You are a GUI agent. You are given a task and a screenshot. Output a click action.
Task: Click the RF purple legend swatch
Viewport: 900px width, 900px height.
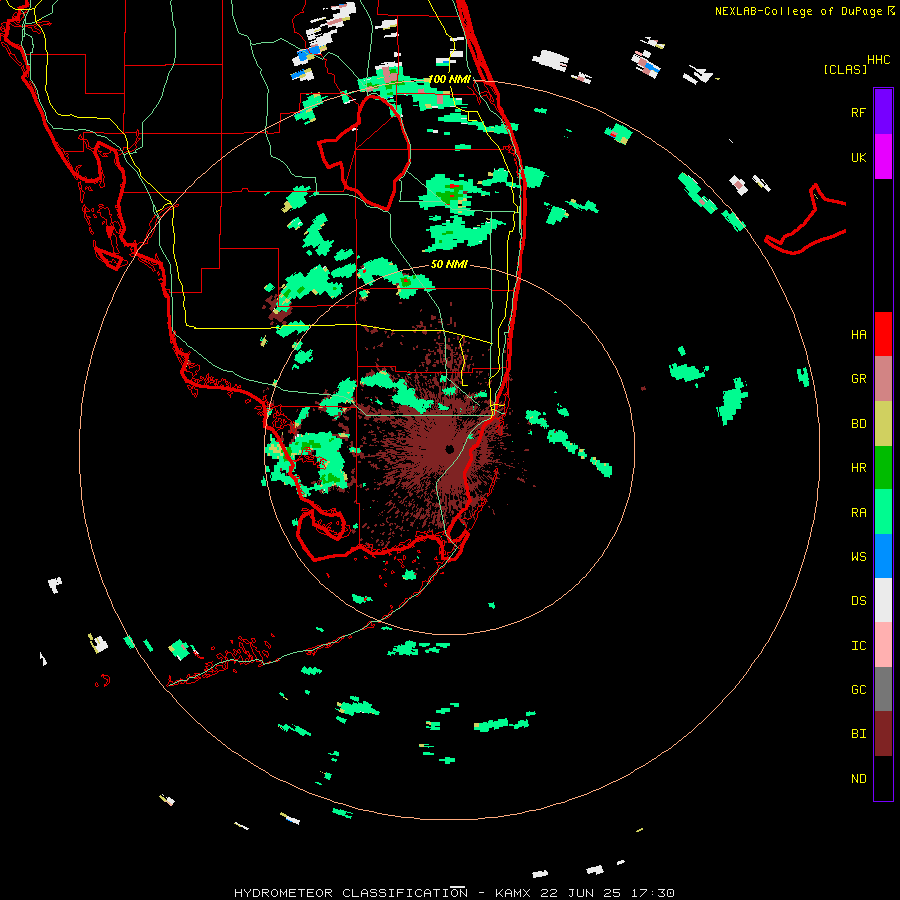(x=883, y=112)
